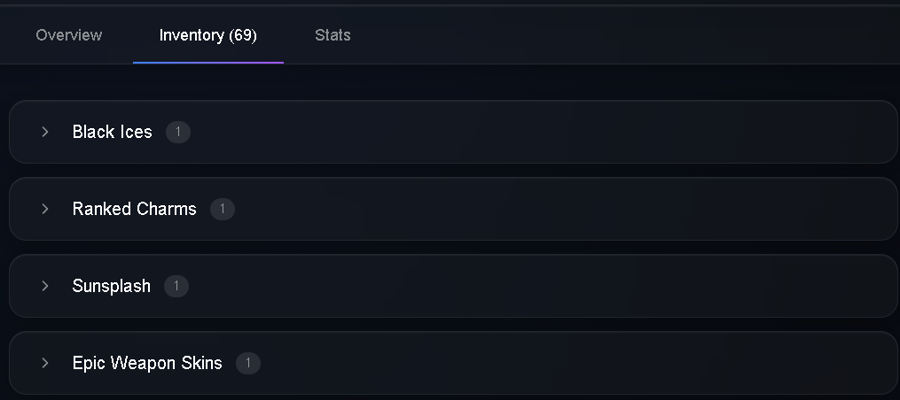The height and width of the screenshot is (400, 900).
Task: Expand the Black Ices chevron arrow
Action: tap(45, 132)
